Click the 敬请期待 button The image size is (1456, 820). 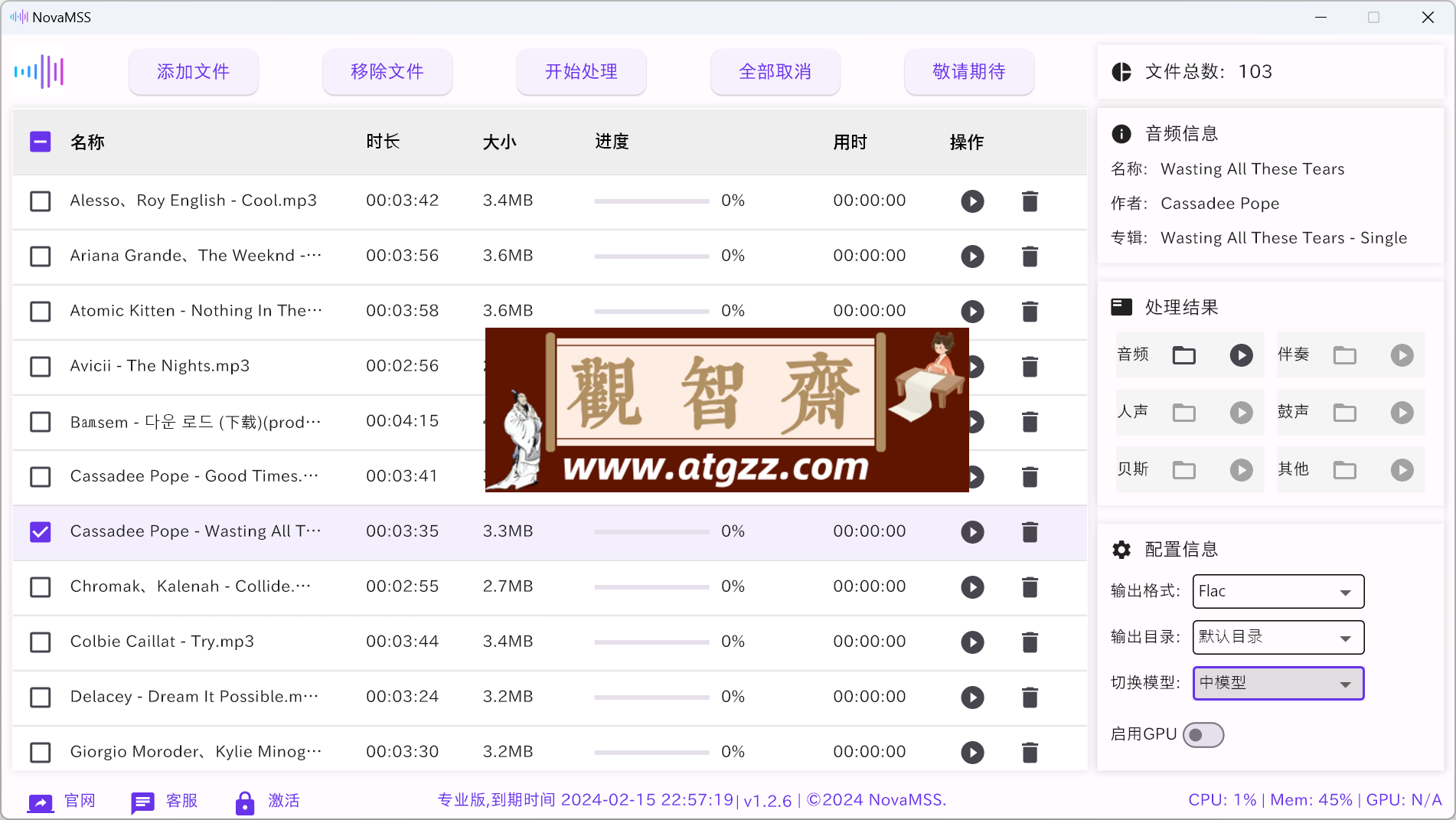click(969, 72)
